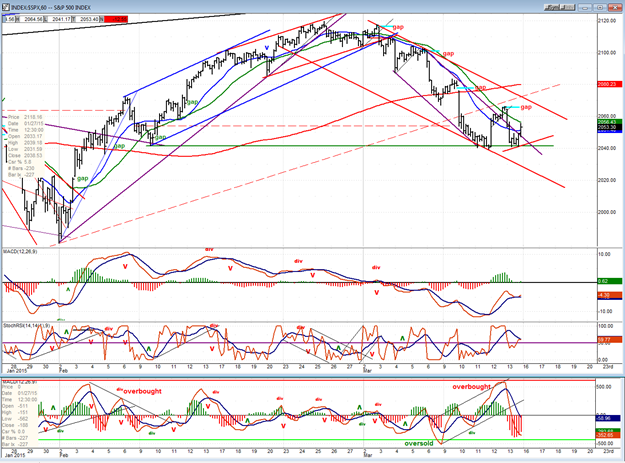625x463 pixels.
Task: Click the Low -562 row in lower tooltip
Action: pos(13,419)
